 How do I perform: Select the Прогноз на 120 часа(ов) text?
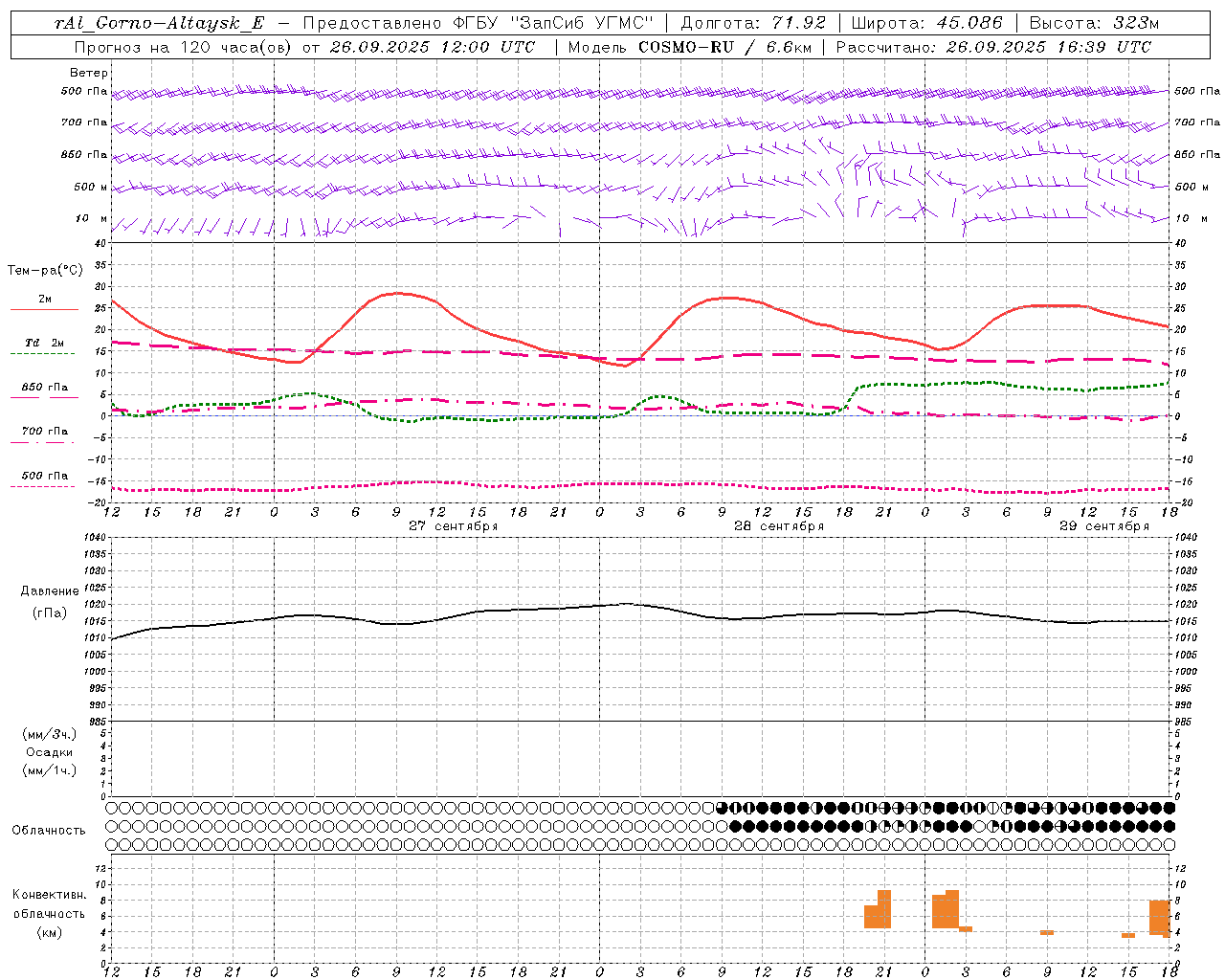coord(185,47)
